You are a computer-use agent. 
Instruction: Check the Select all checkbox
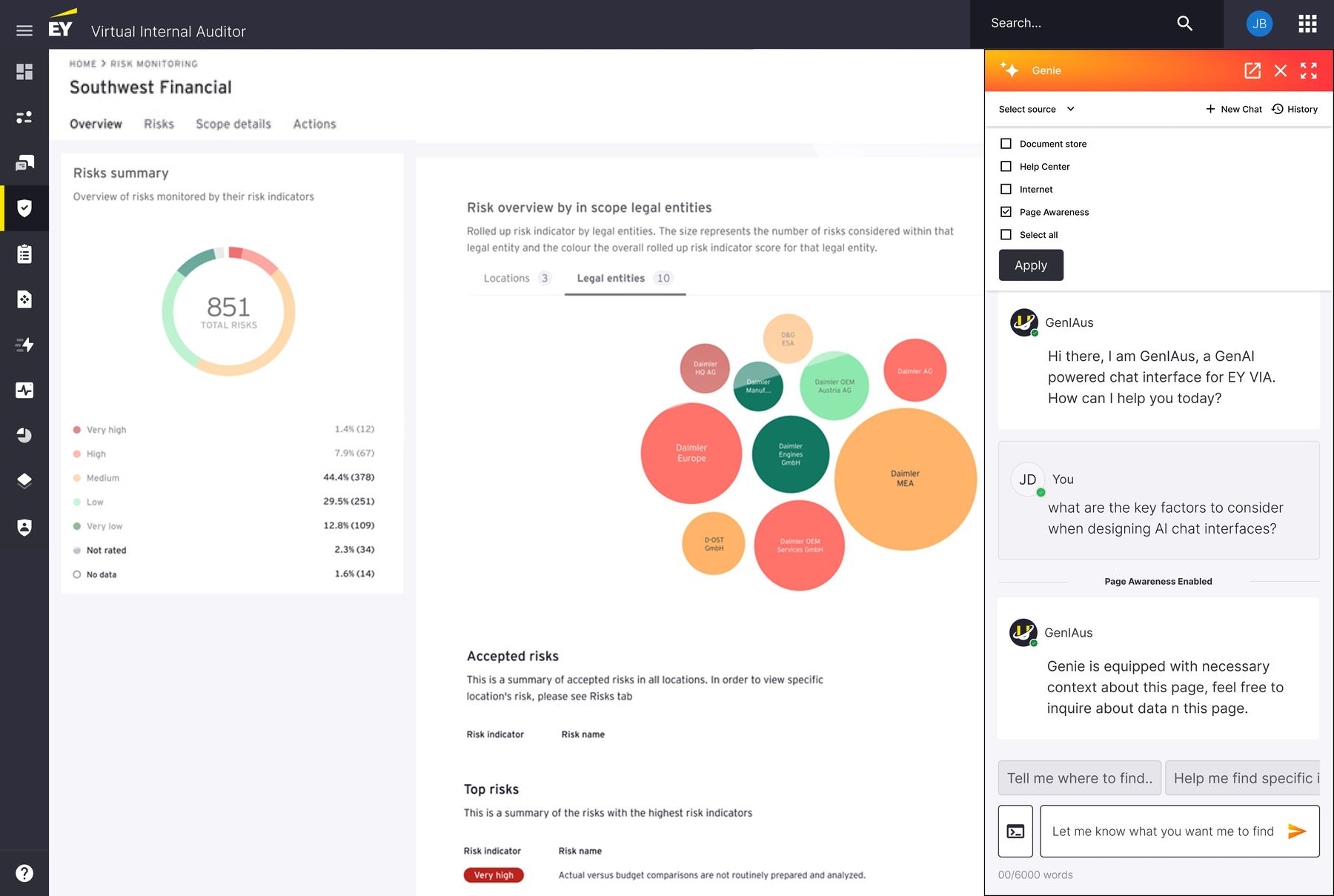1006,235
